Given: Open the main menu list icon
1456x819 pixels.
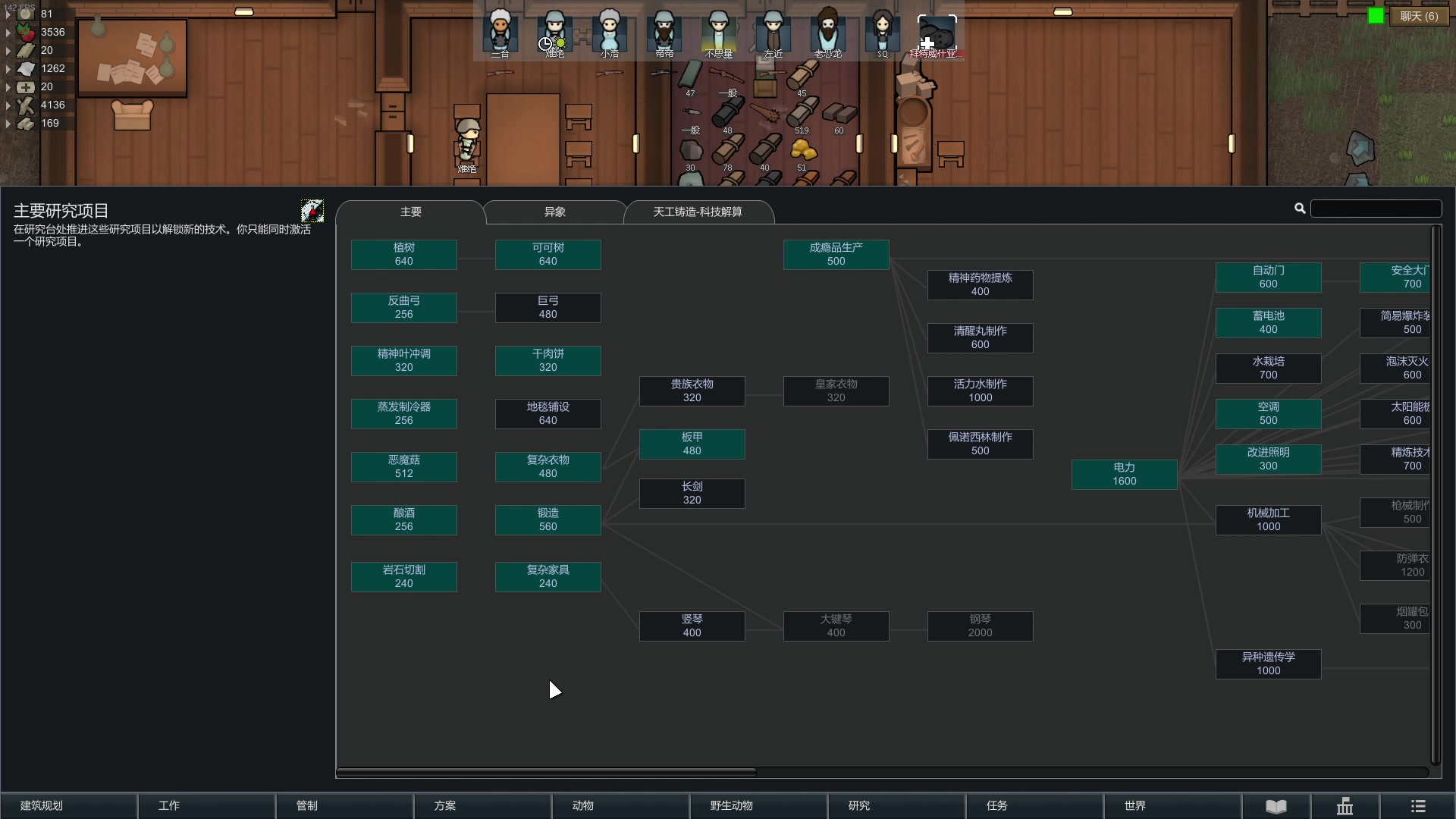Looking at the screenshot, I should [x=1417, y=805].
